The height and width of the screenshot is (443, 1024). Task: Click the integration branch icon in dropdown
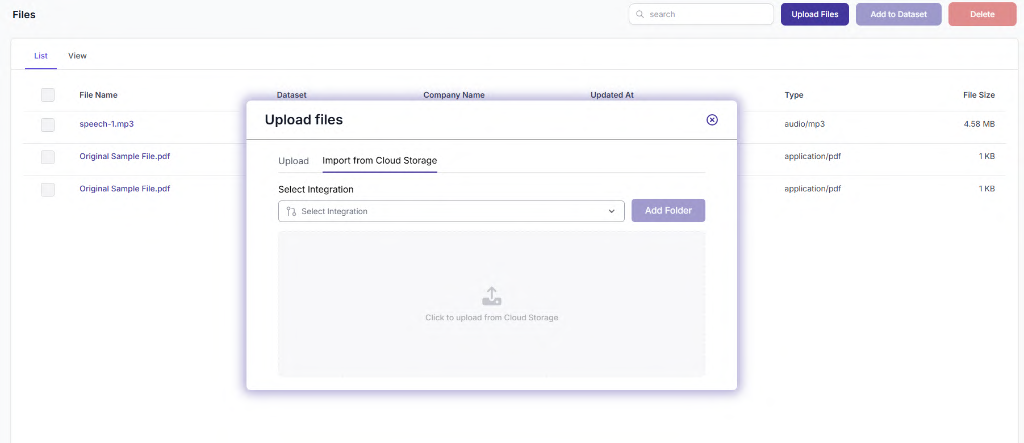pos(291,211)
